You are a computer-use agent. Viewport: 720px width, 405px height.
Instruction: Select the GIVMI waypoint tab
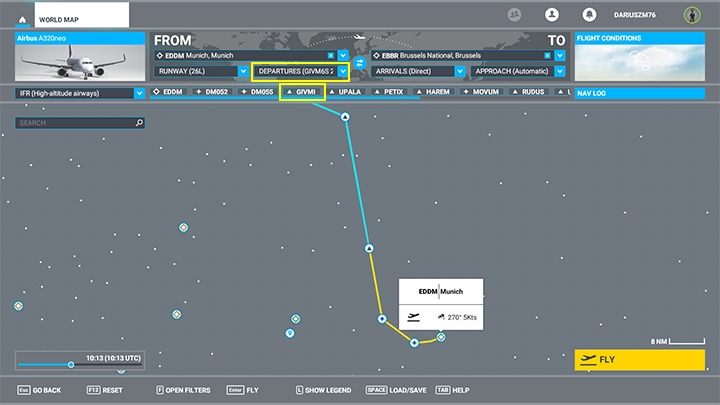(x=300, y=92)
